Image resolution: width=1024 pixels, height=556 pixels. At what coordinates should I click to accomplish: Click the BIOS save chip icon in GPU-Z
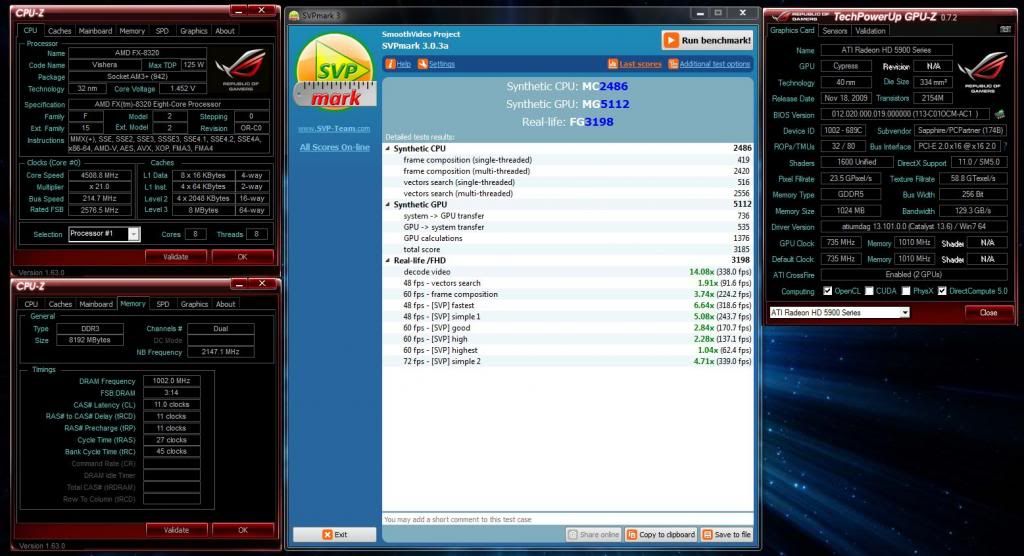pos(999,115)
